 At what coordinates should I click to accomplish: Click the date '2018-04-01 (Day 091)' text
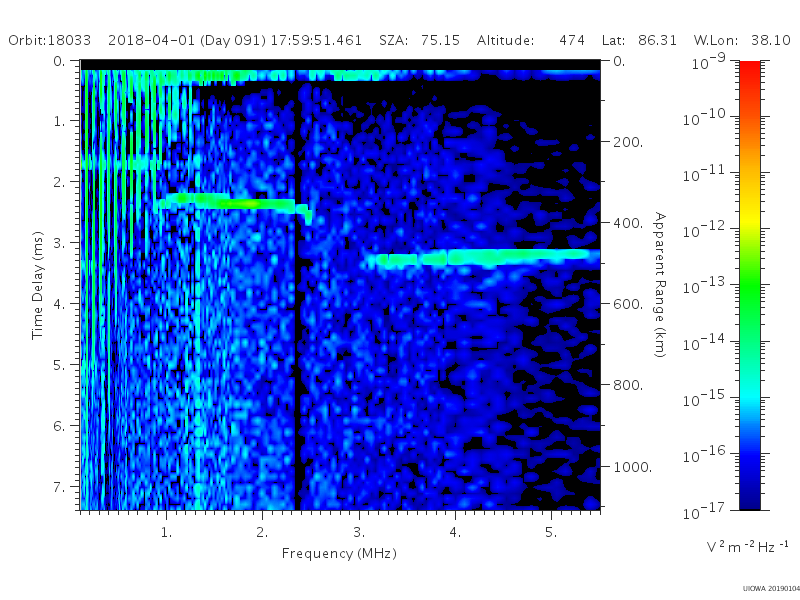(x=187, y=40)
